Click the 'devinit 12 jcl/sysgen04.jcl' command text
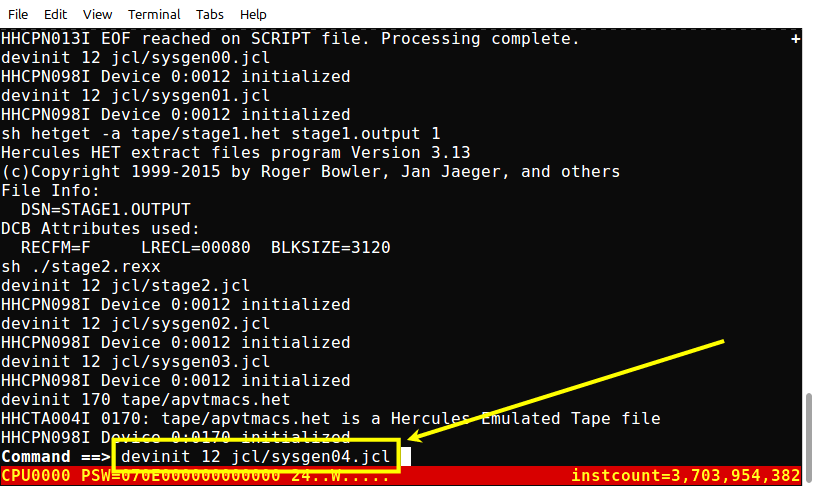Viewport: 815px width, 486px height. pyautogui.click(x=255, y=456)
